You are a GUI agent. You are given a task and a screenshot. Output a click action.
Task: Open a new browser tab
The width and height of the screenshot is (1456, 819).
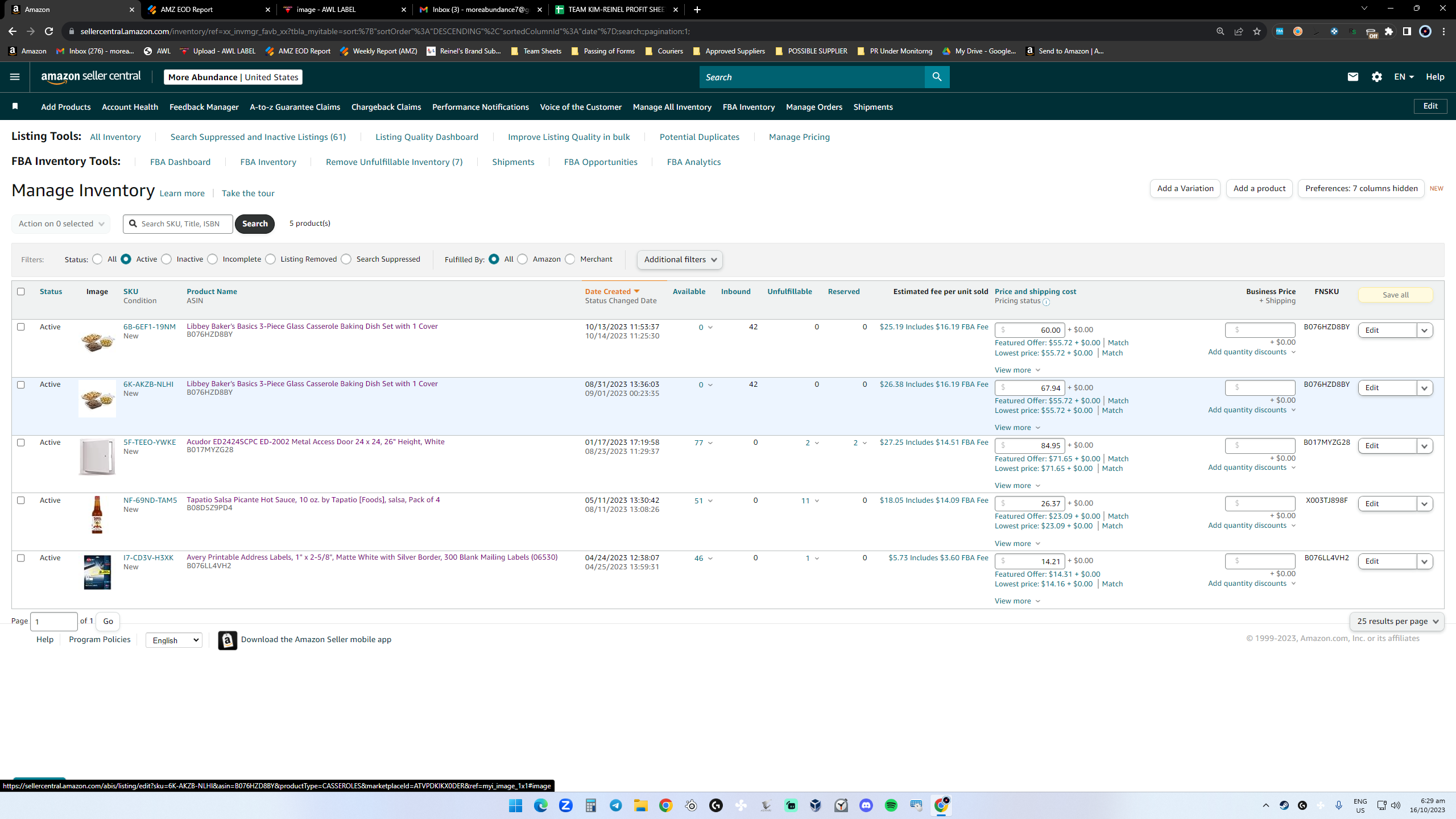(x=697, y=10)
